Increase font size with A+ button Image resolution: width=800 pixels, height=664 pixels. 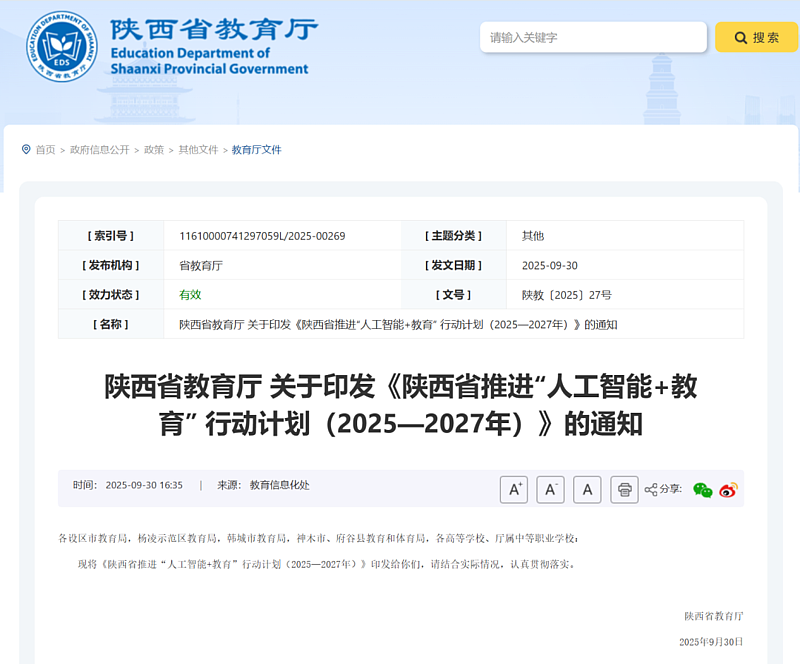coord(514,489)
